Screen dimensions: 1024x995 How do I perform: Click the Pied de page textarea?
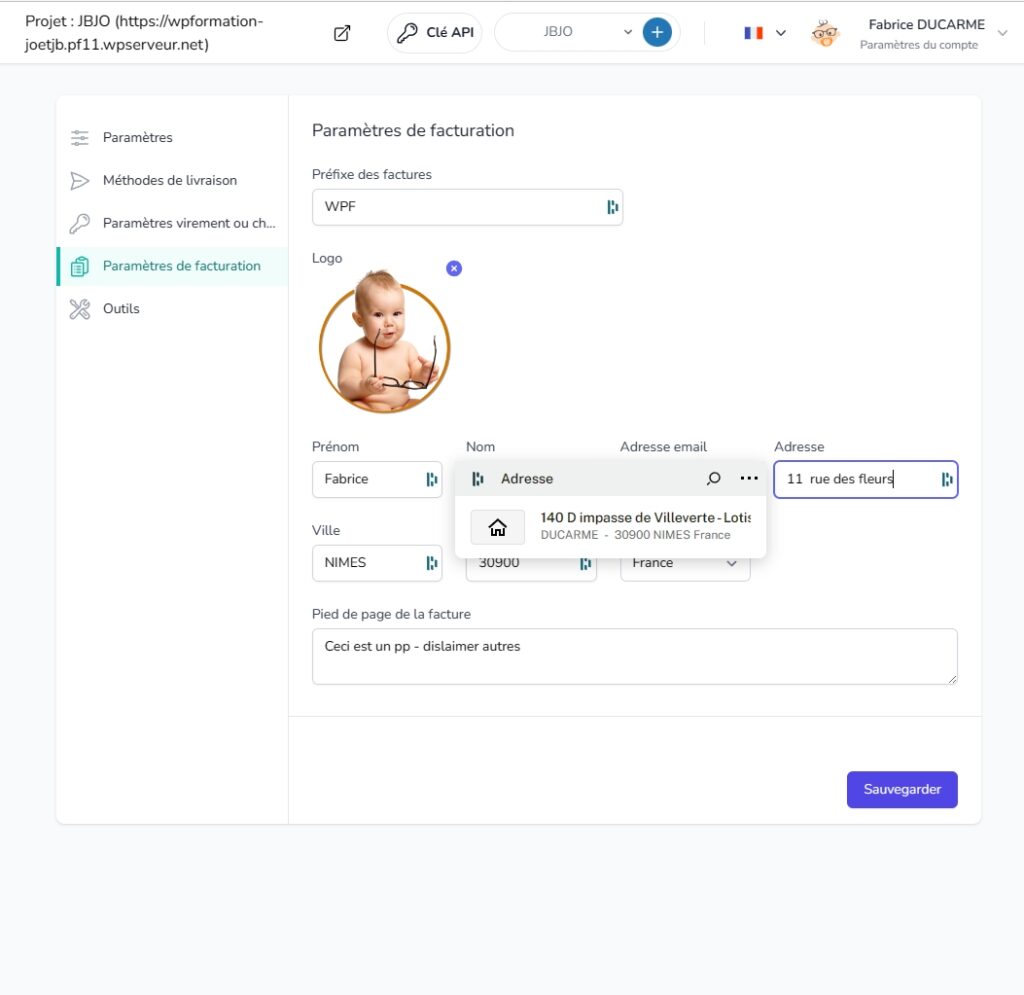click(635, 656)
